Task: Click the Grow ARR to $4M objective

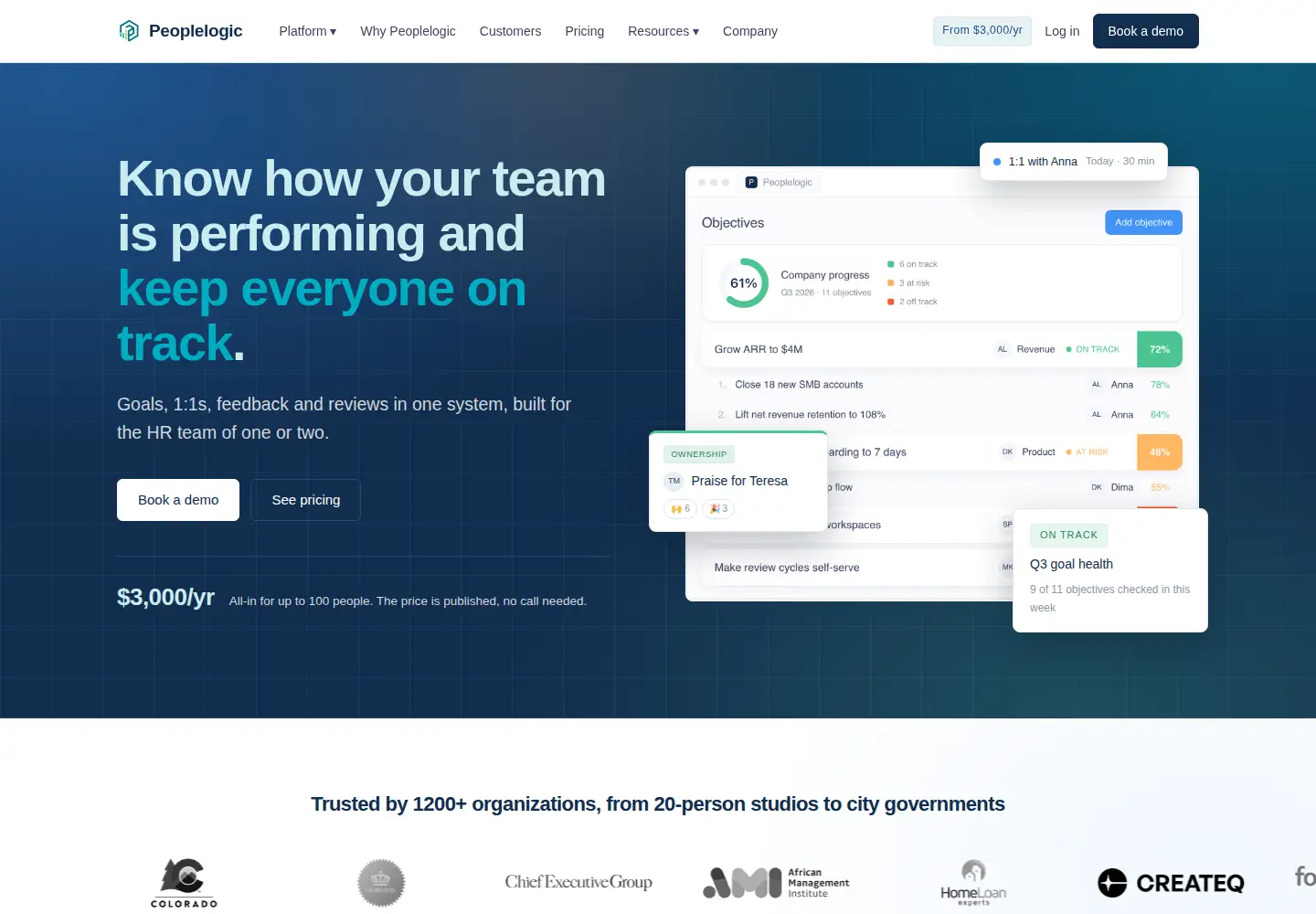Action: tap(759, 349)
